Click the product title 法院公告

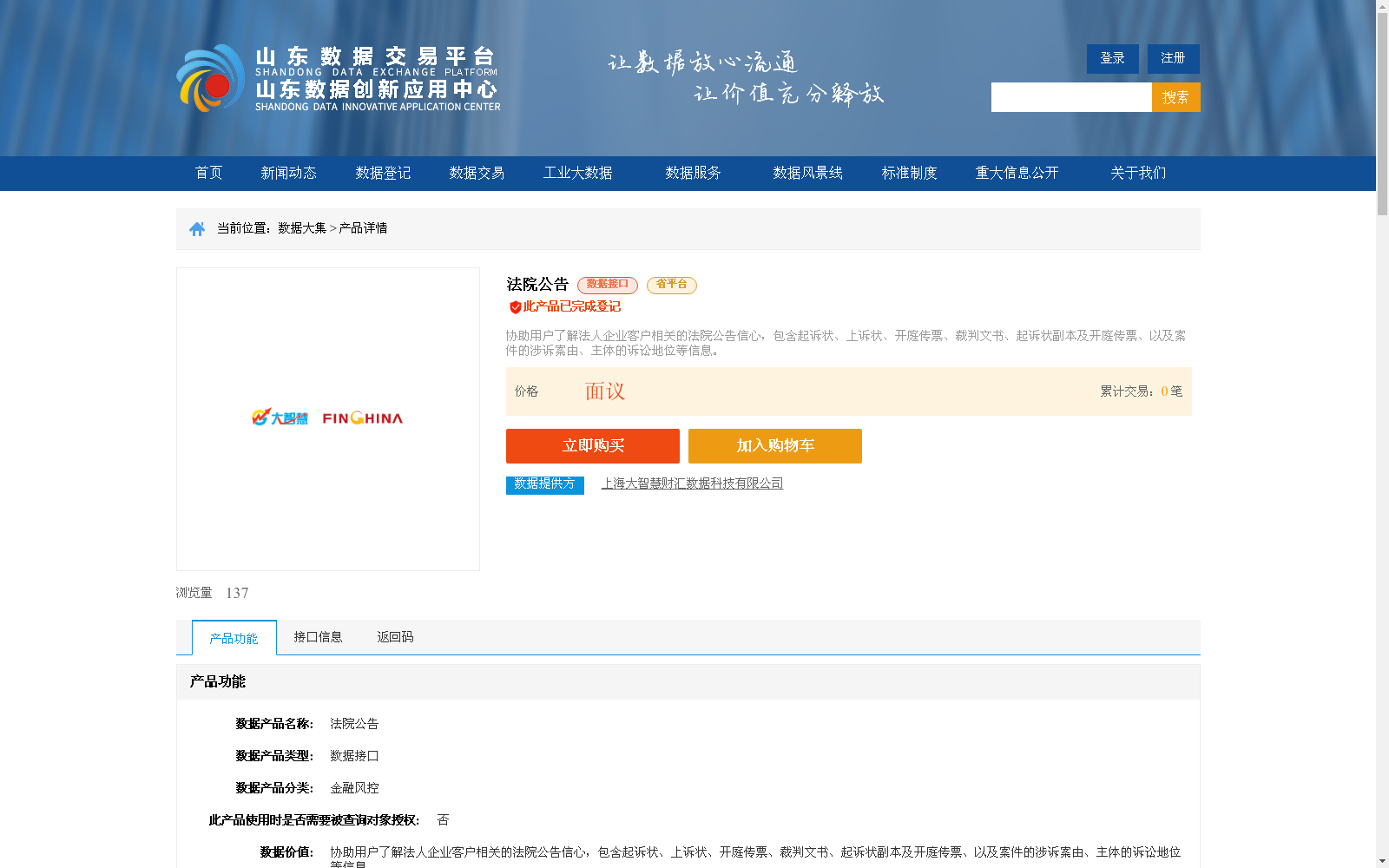click(x=537, y=285)
